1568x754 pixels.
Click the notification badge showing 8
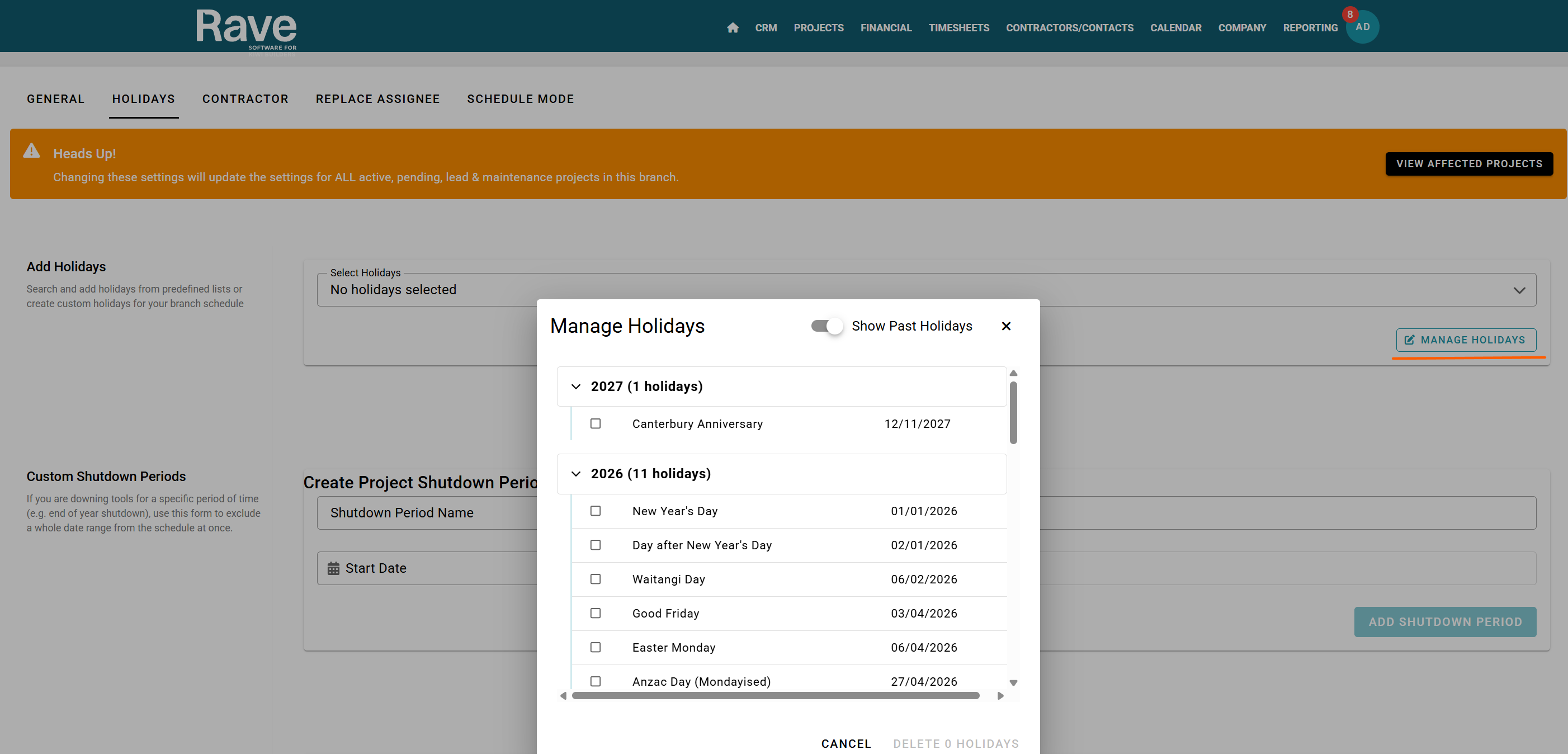pyautogui.click(x=1349, y=15)
